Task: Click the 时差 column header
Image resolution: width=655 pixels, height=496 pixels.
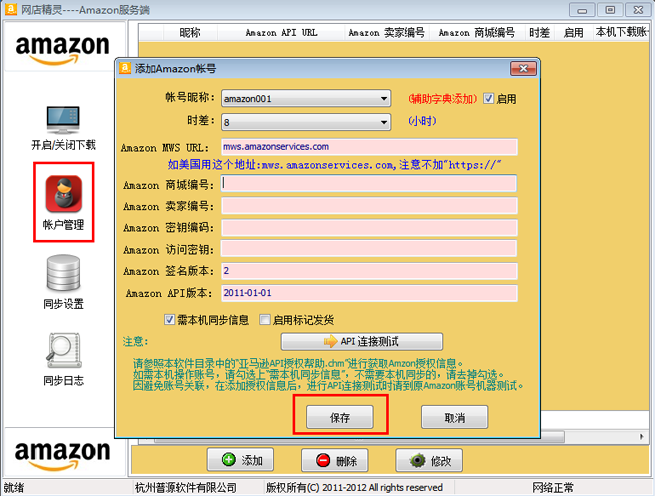Action: point(539,32)
